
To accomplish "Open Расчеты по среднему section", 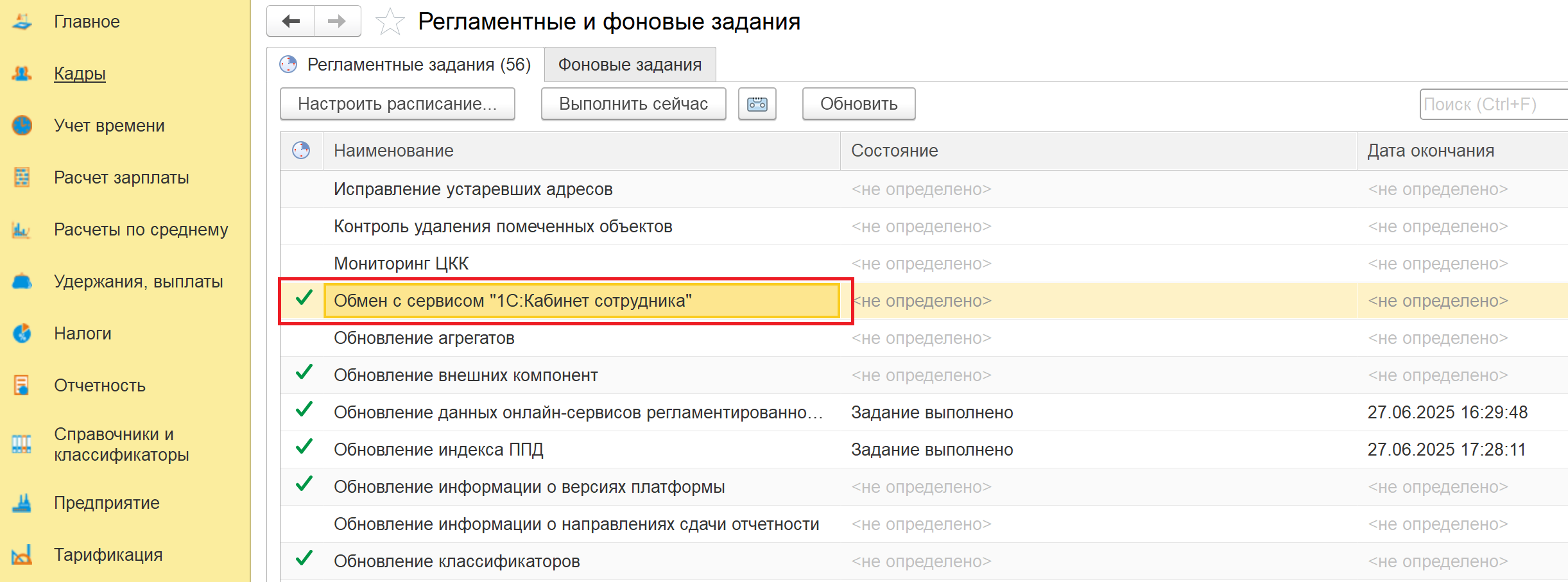I will point(141,230).
